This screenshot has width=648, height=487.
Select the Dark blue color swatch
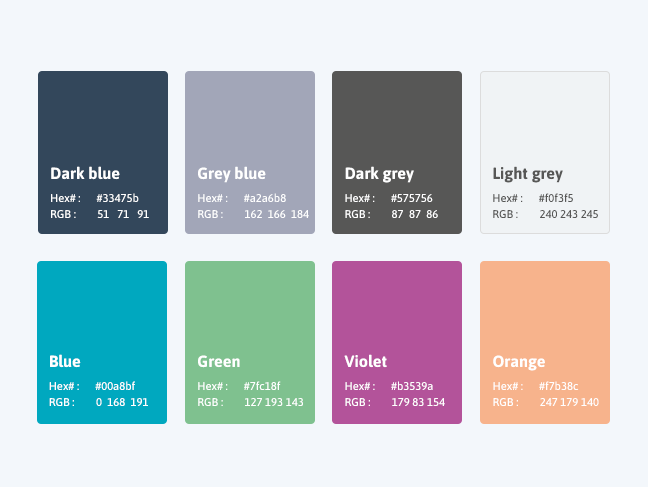pos(103,152)
